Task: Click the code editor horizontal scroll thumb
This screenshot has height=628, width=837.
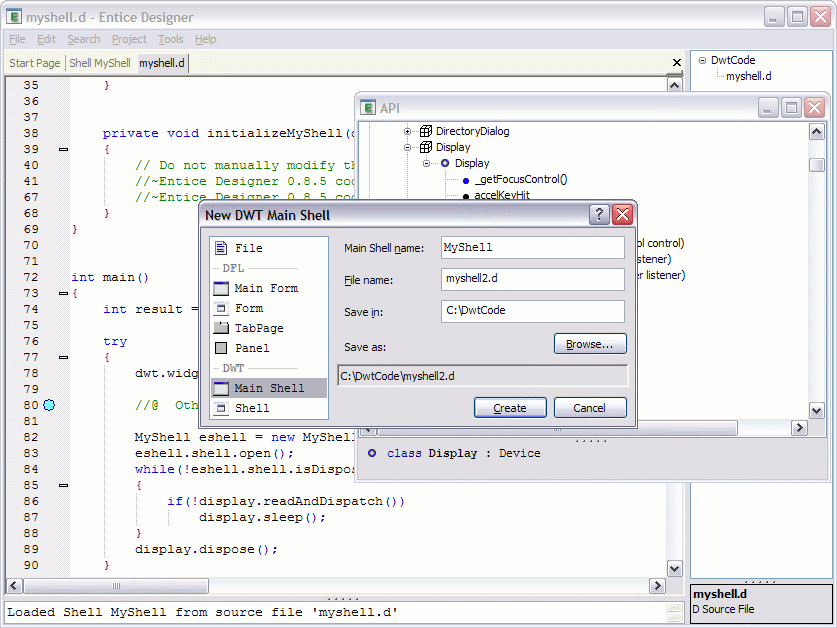Action: point(116,586)
